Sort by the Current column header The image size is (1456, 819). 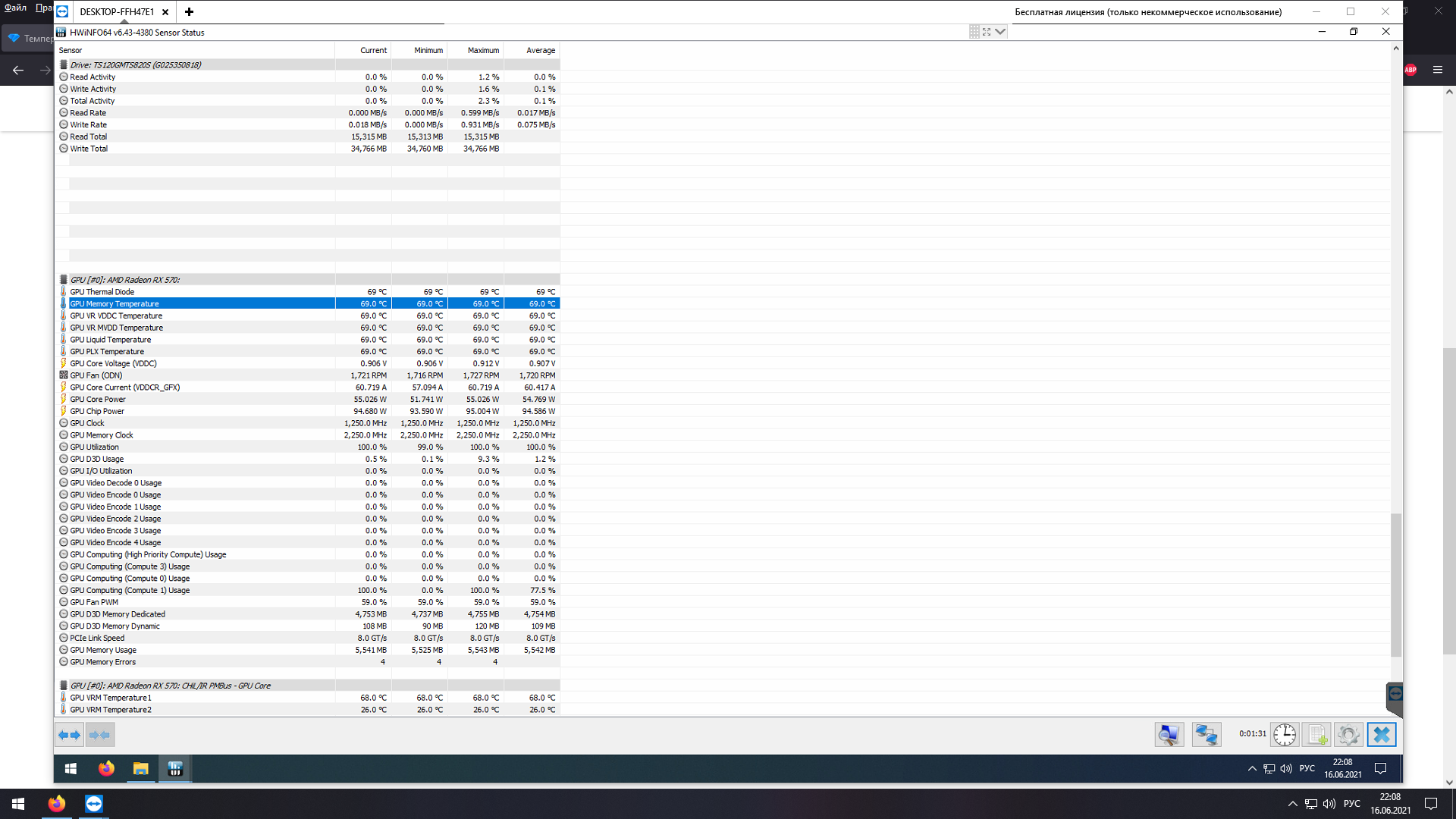pyautogui.click(x=363, y=51)
